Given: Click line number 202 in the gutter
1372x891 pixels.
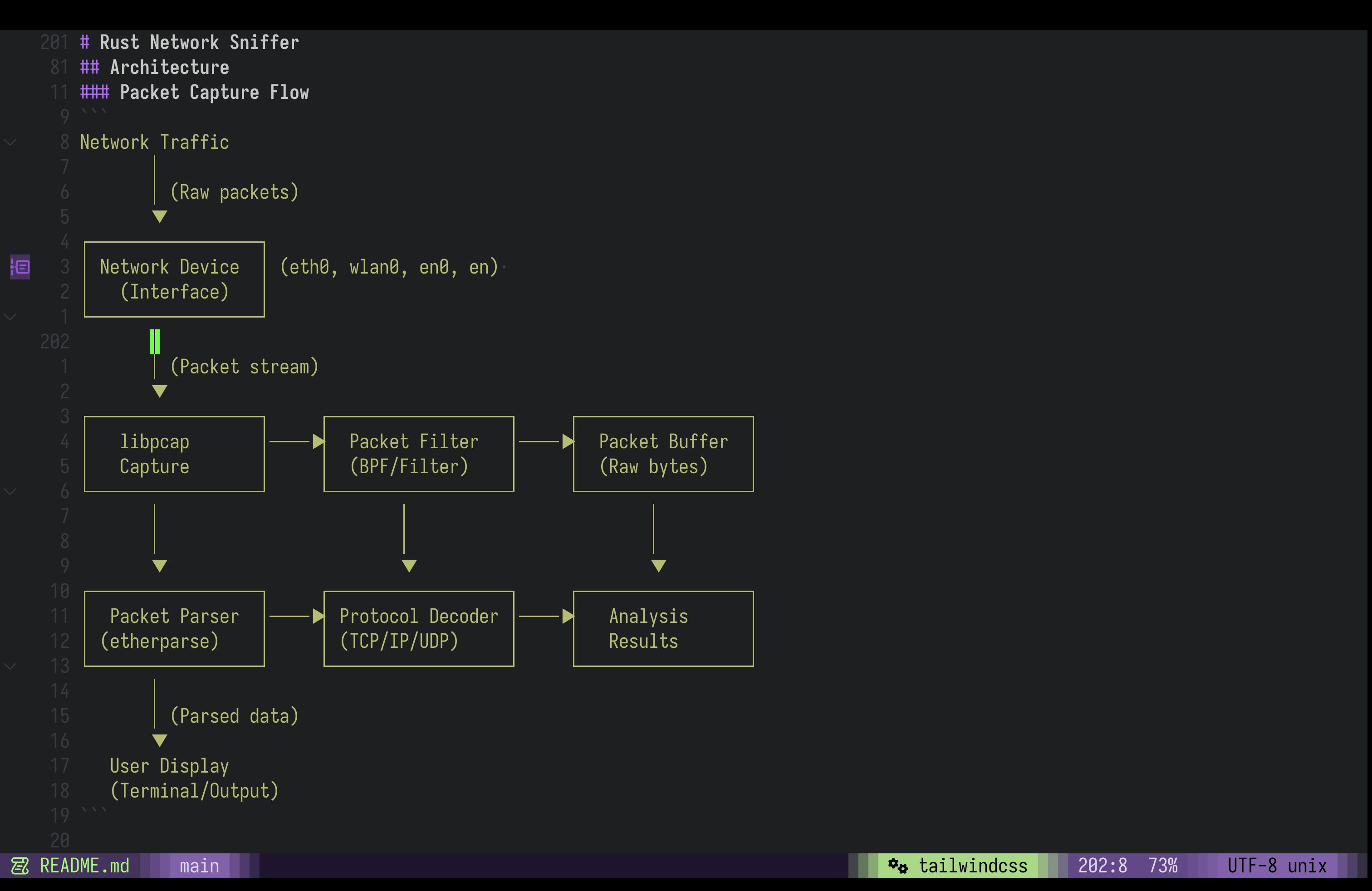Looking at the screenshot, I should [x=55, y=342].
